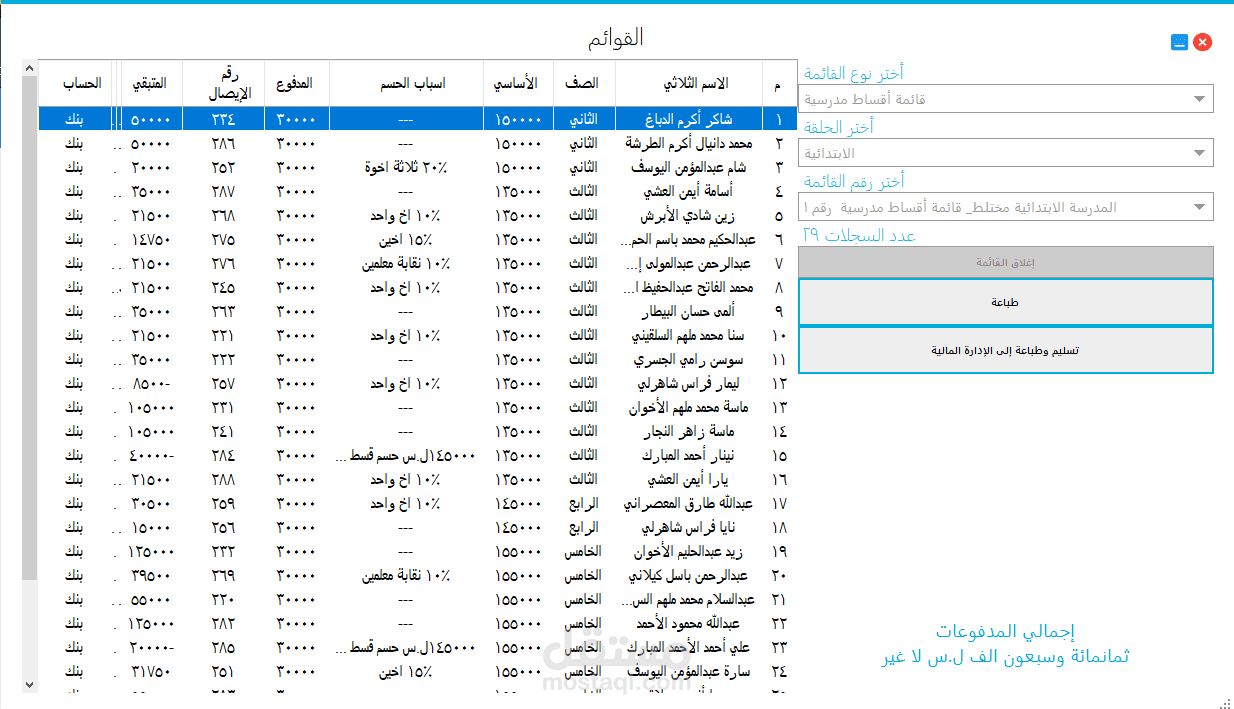Click remaining amount ٣١٧٥٠
The width and height of the screenshot is (1234, 709).
151,671
